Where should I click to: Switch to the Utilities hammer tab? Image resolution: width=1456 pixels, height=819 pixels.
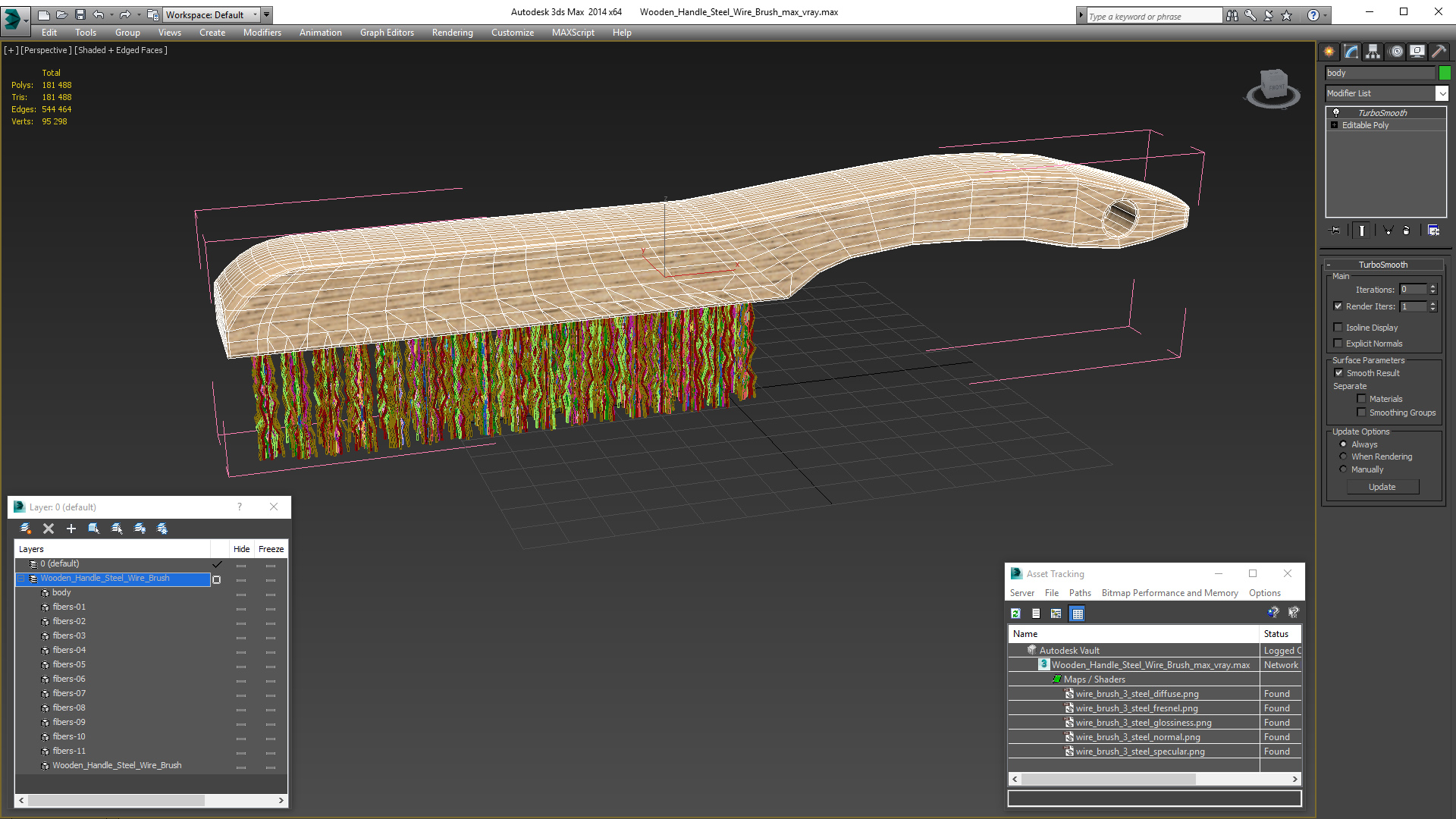coord(1439,52)
